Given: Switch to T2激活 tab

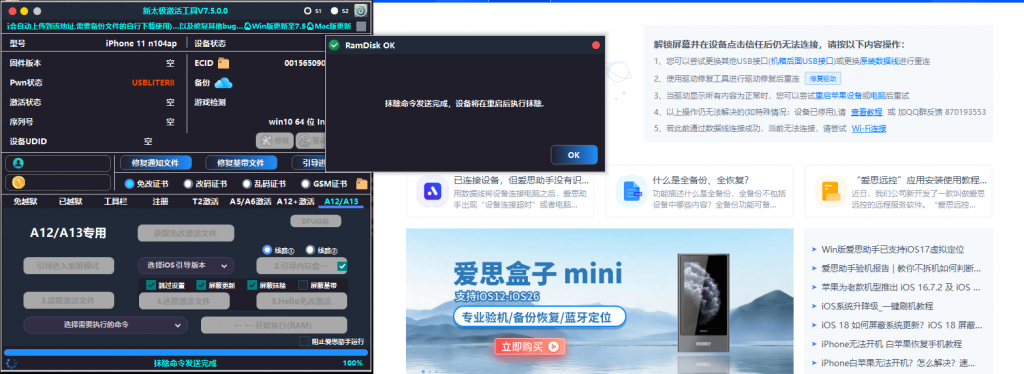Looking at the screenshot, I should (x=205, y=202).
